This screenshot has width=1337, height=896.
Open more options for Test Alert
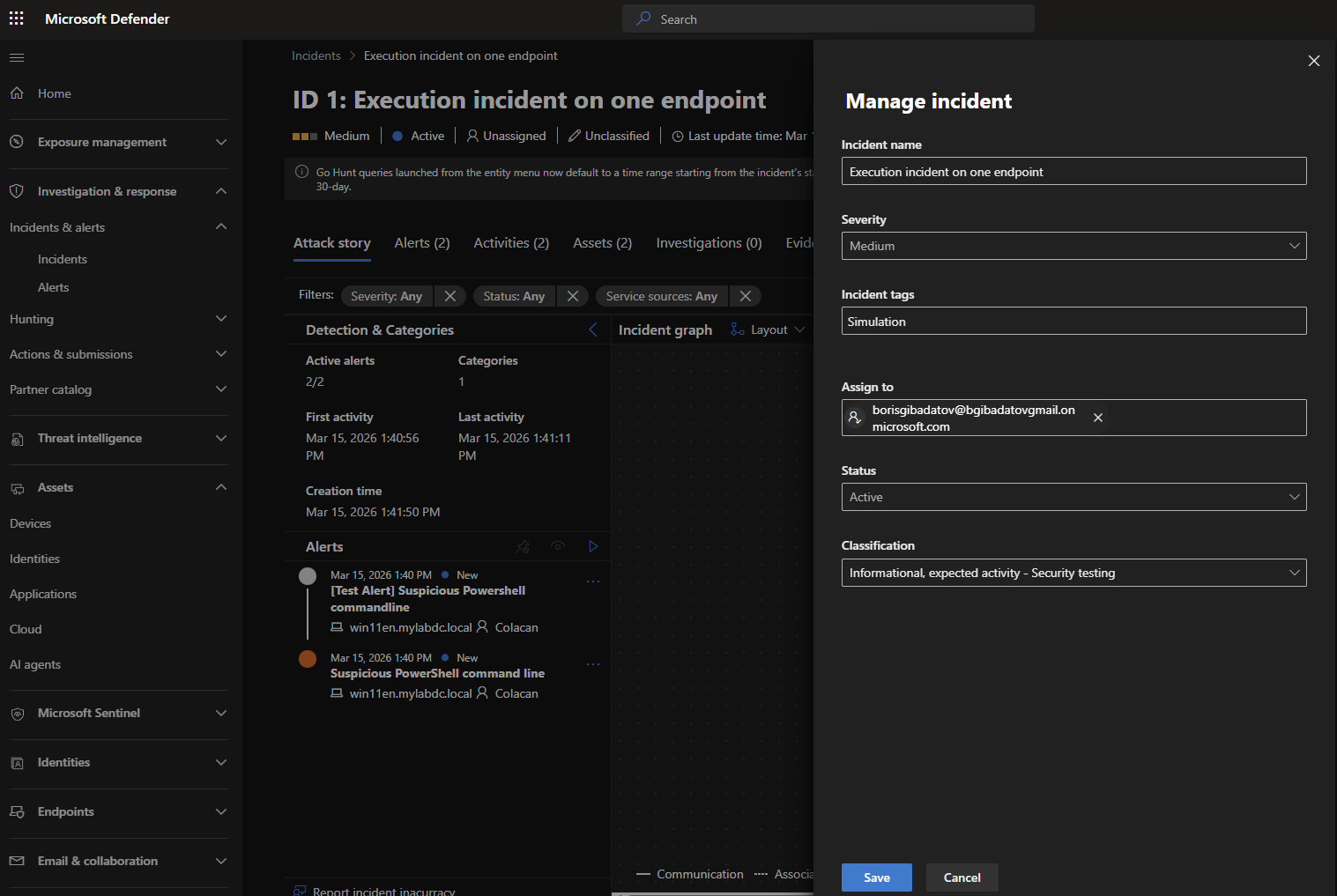593,581
